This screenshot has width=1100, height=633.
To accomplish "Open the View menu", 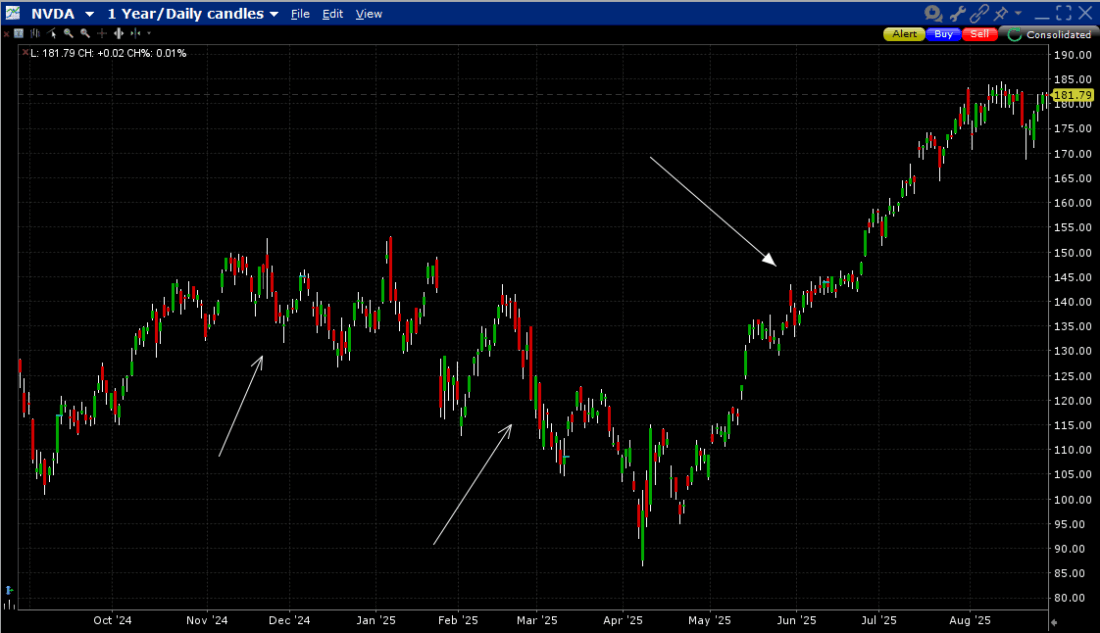I will click(x=369, y=14).
